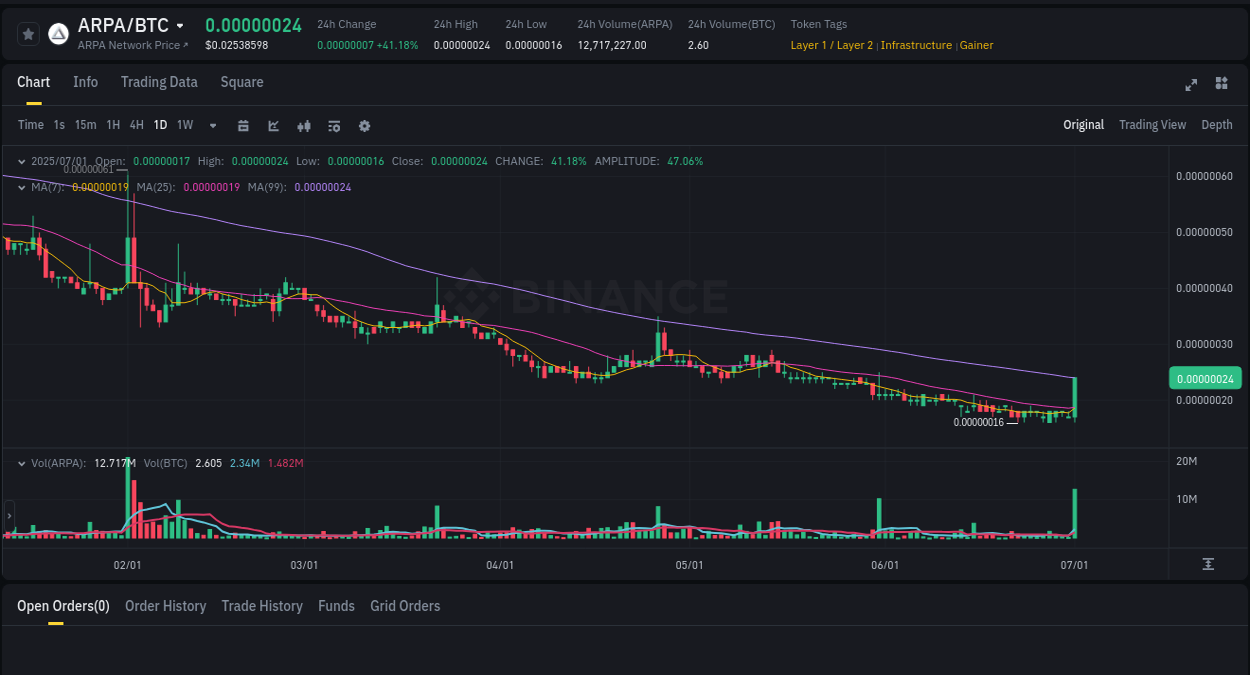Expand chart to fullscreen with arrows icon
This screenshot has height=675, width=1250.
[x=1190, y=84]
